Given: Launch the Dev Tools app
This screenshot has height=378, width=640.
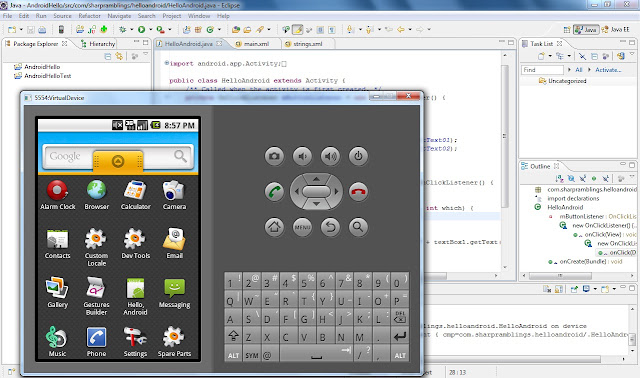Looking at the screenshot, I should (136, 244).
